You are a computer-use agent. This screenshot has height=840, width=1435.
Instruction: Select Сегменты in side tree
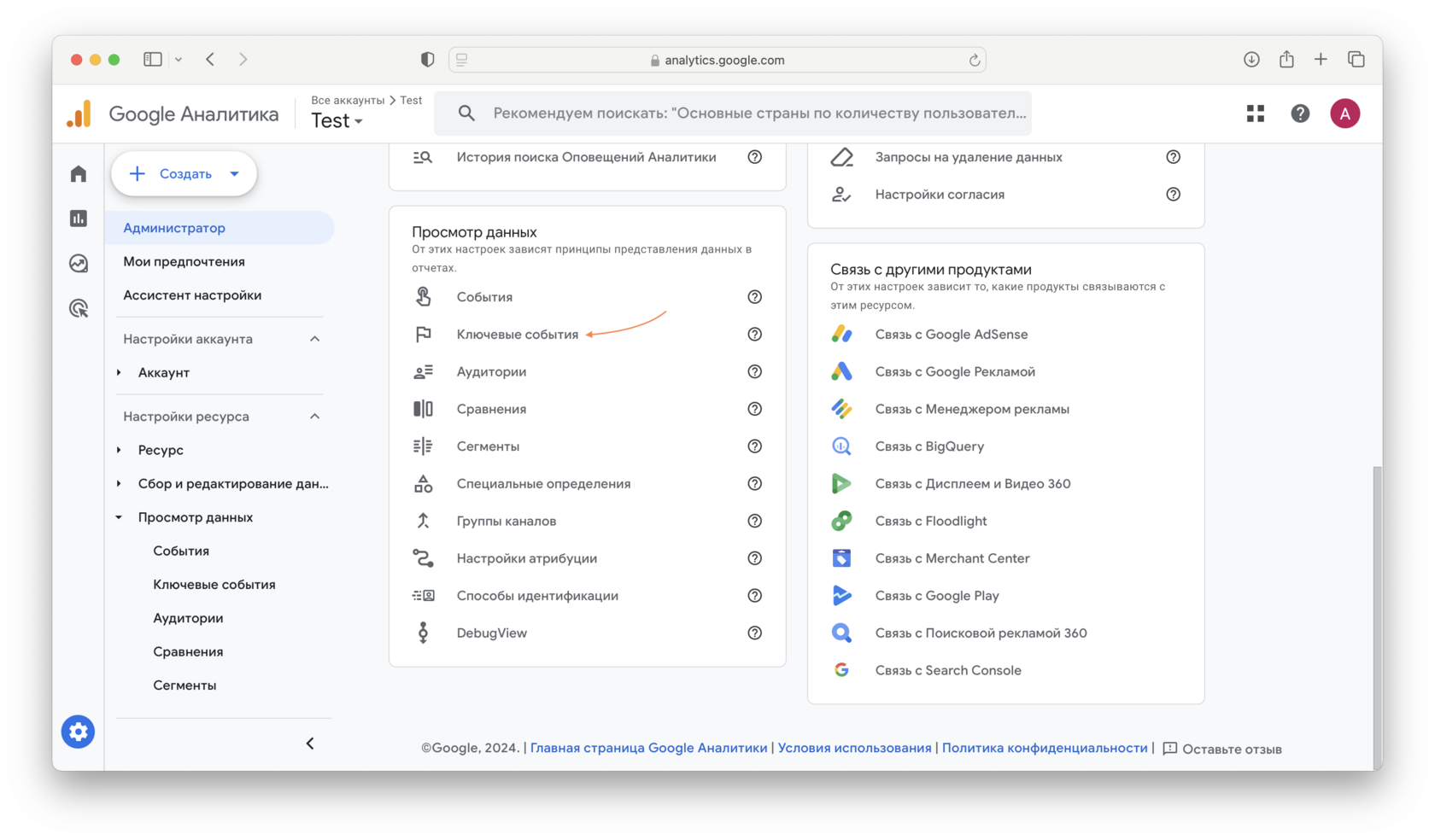(184, 685)
